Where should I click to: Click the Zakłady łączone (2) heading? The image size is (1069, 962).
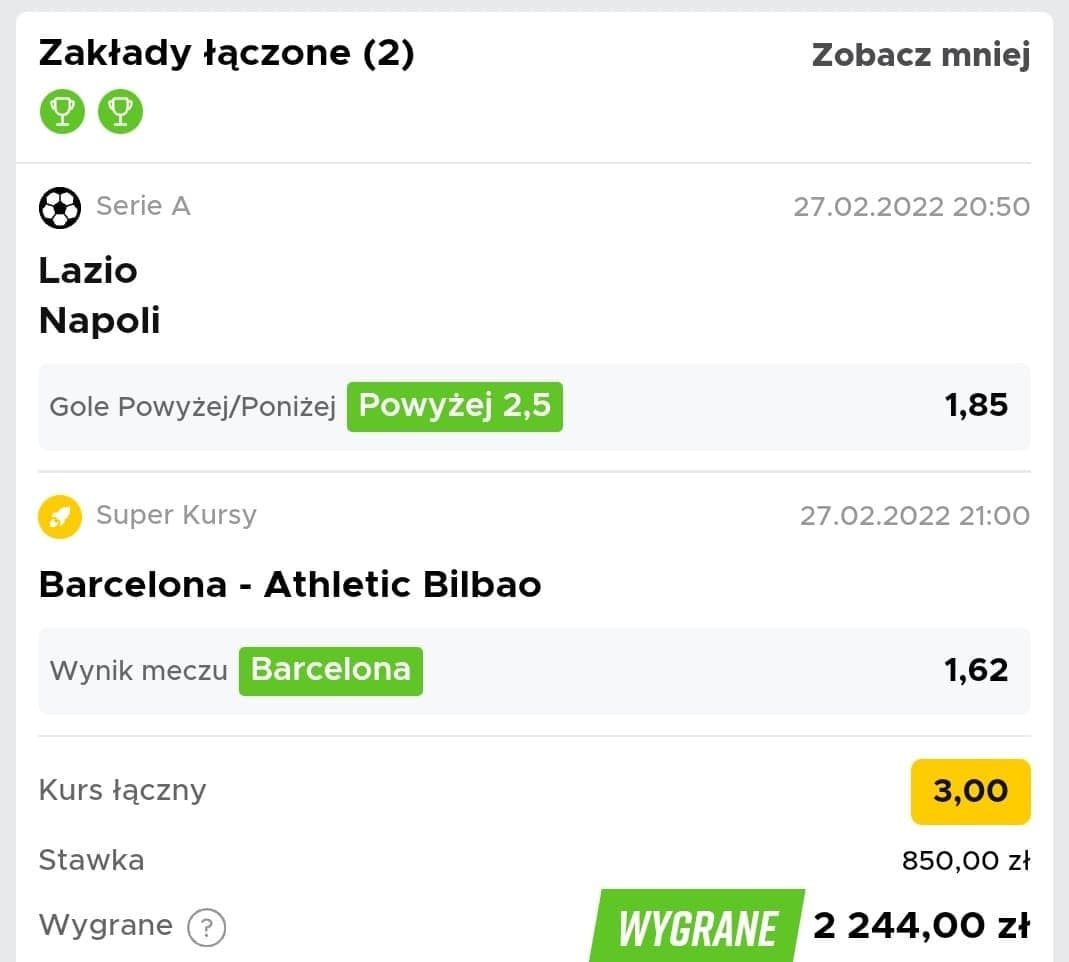[x=226, y=53]
